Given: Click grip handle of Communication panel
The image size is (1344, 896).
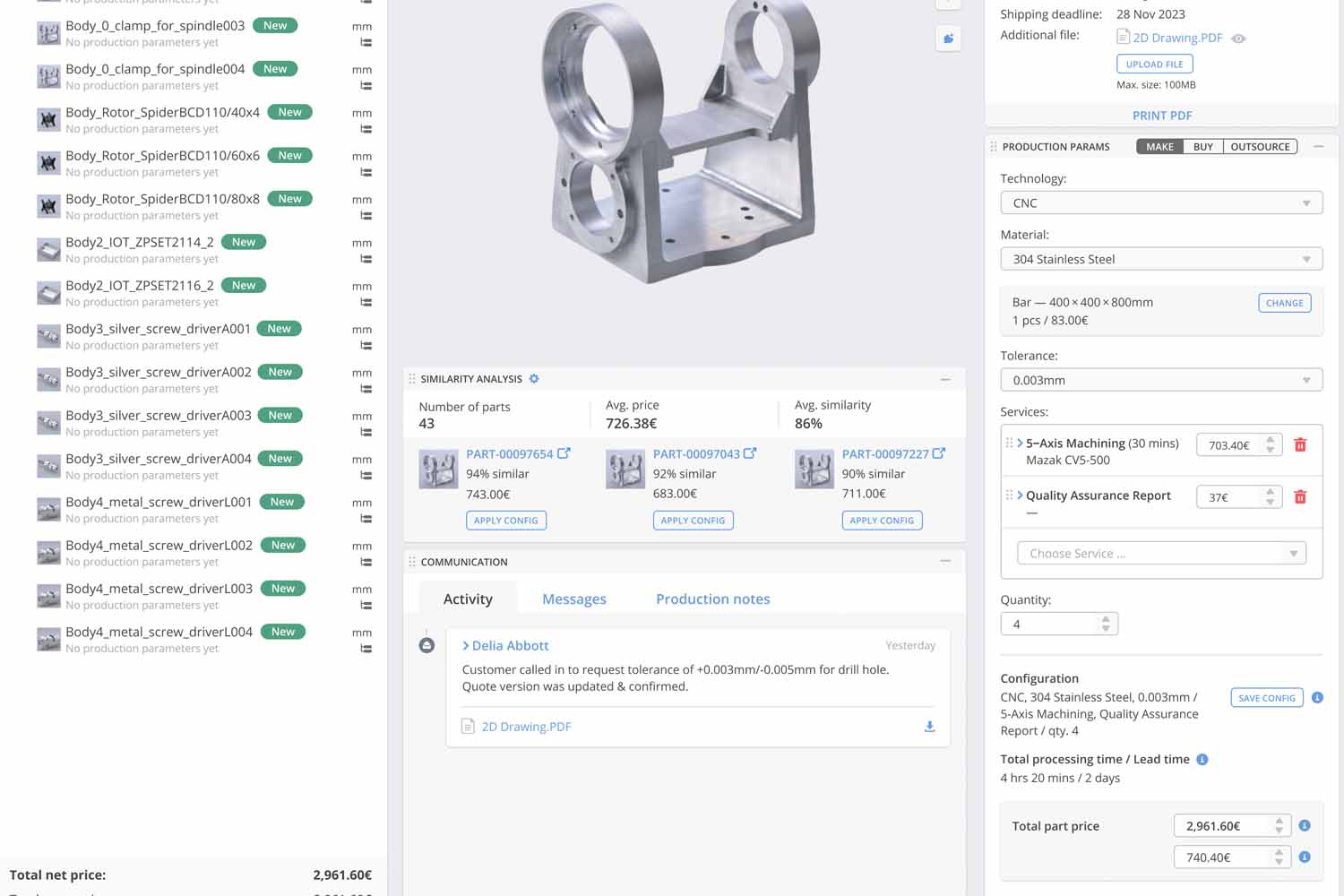Looking at the screenshot, I should point(412,562).
